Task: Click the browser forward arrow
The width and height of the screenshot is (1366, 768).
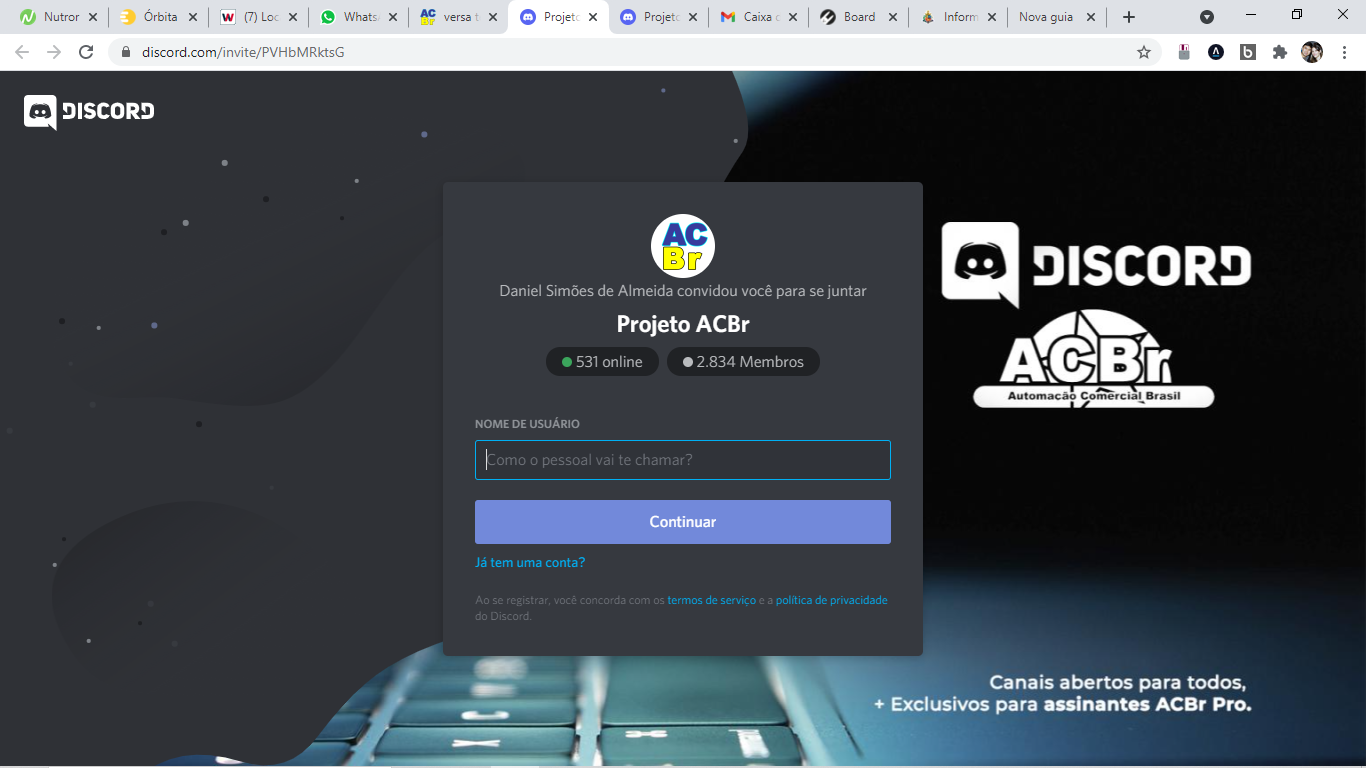Action: pos(54,52)
